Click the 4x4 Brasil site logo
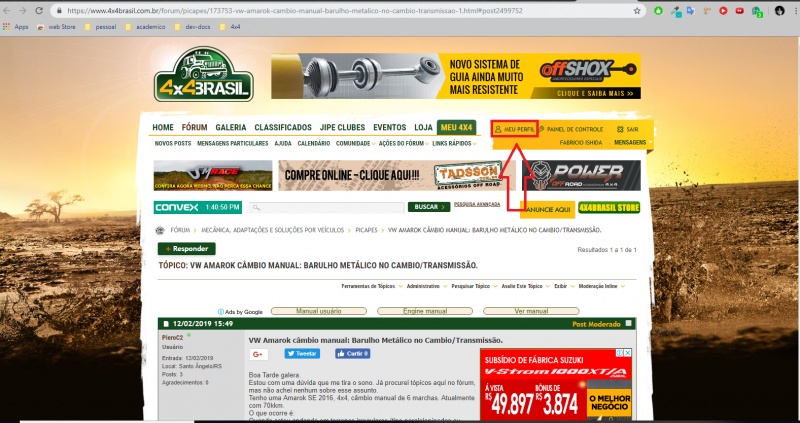 (204, 74)
